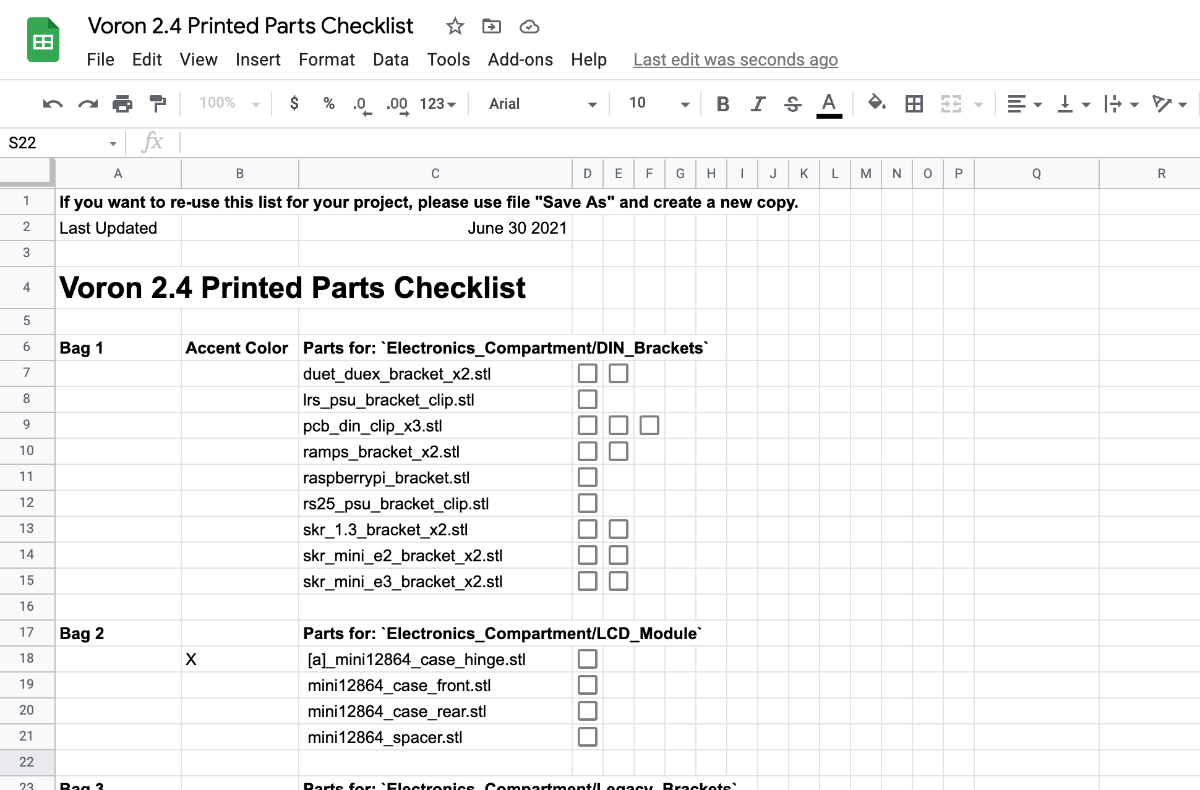
Task: Check first box for skr_1.3_bracket_x2.stl
Action: (x=588, y=529)
